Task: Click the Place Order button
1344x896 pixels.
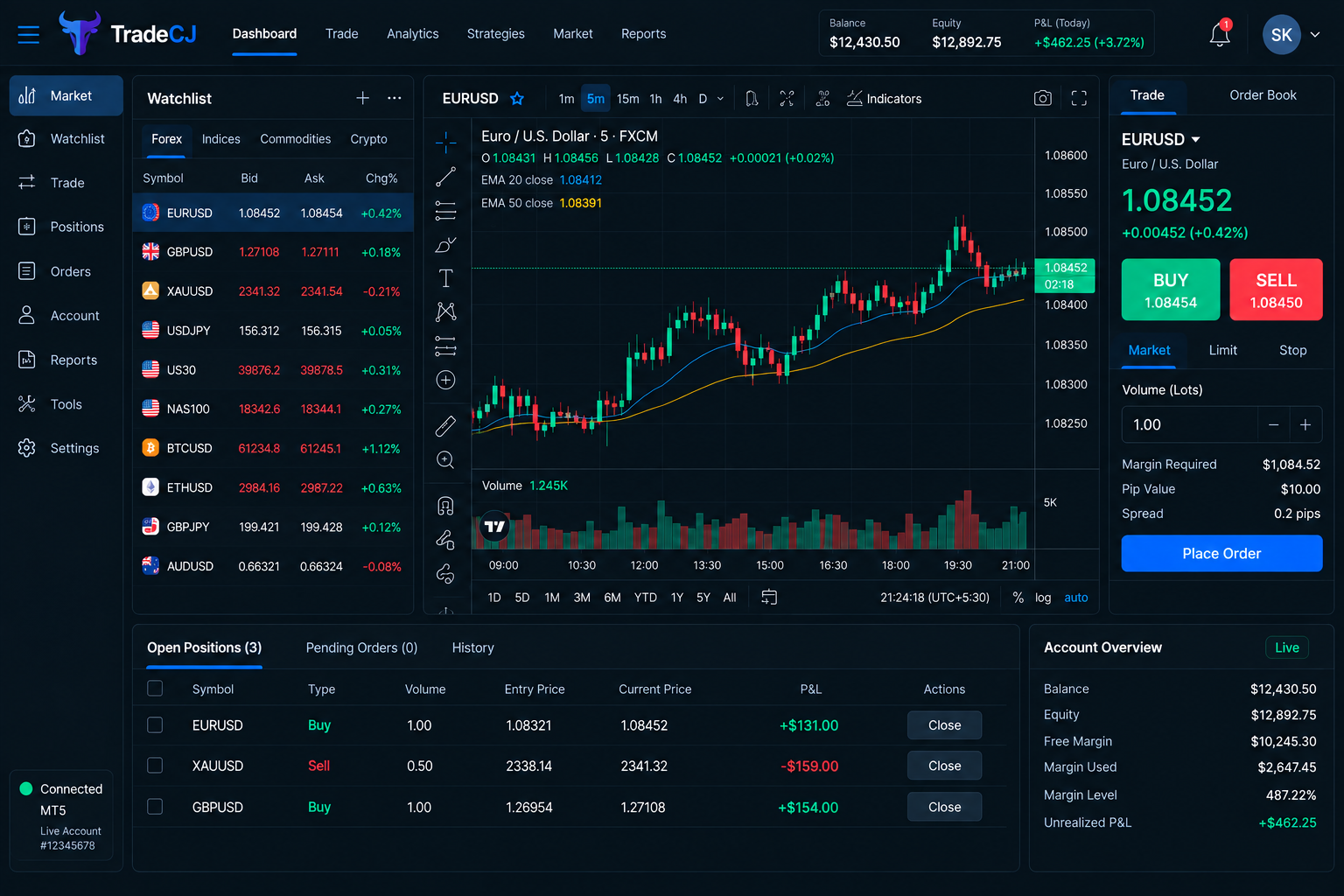Action: 1221,553
